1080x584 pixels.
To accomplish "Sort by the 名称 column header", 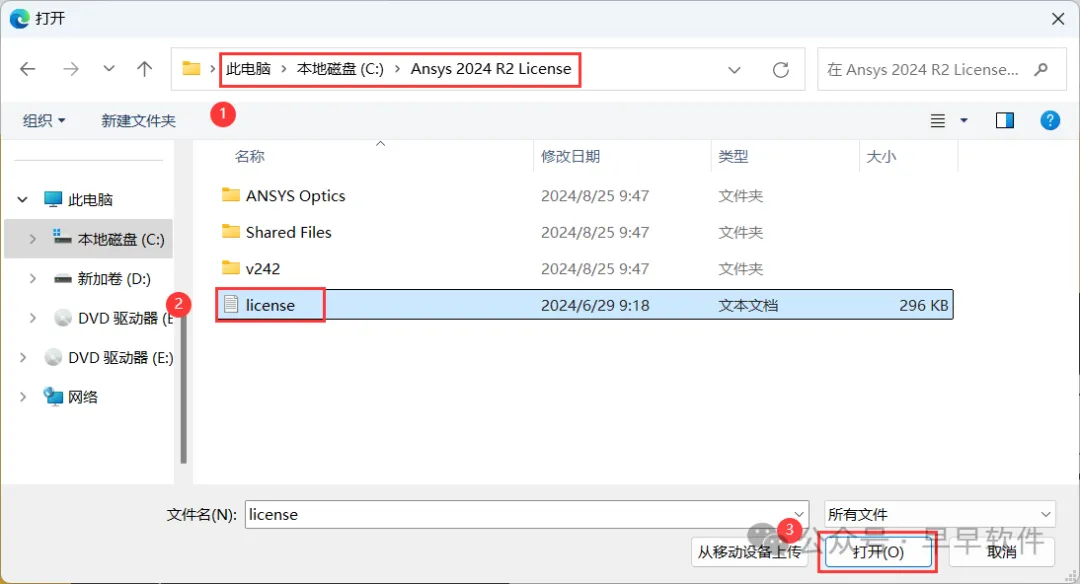I will click(249, 156).
